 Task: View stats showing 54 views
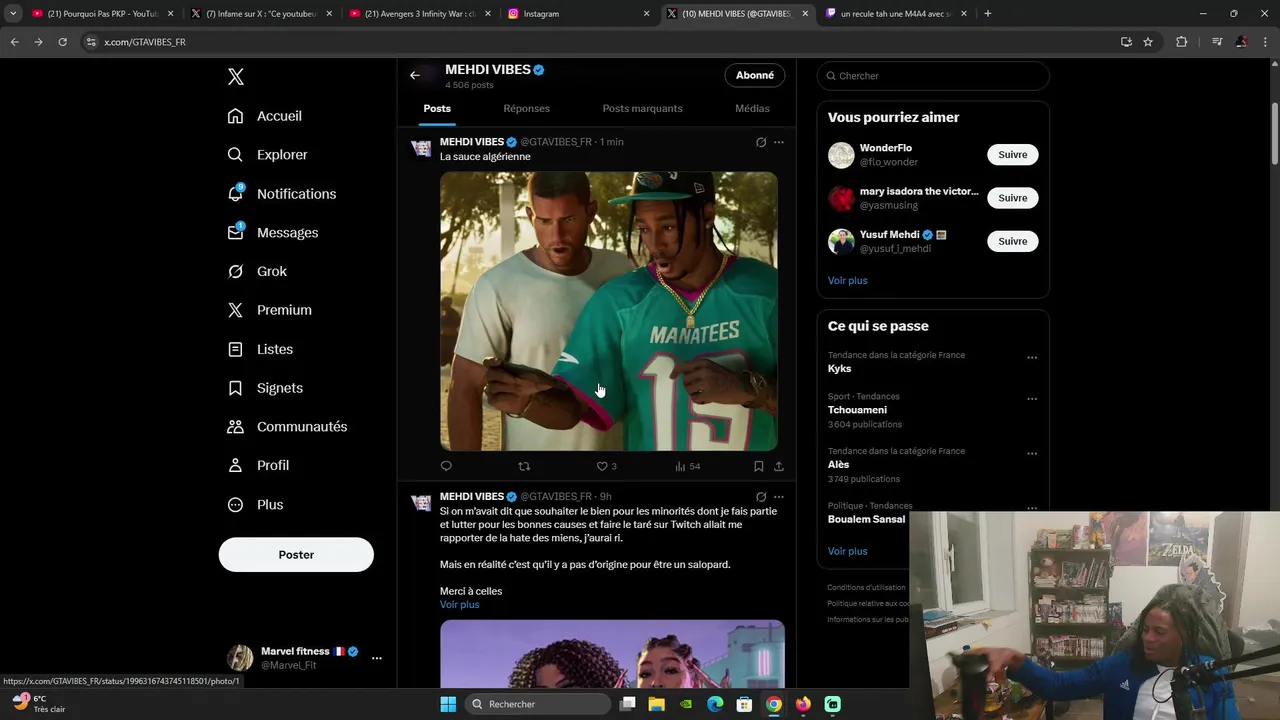tap(687, 466)
